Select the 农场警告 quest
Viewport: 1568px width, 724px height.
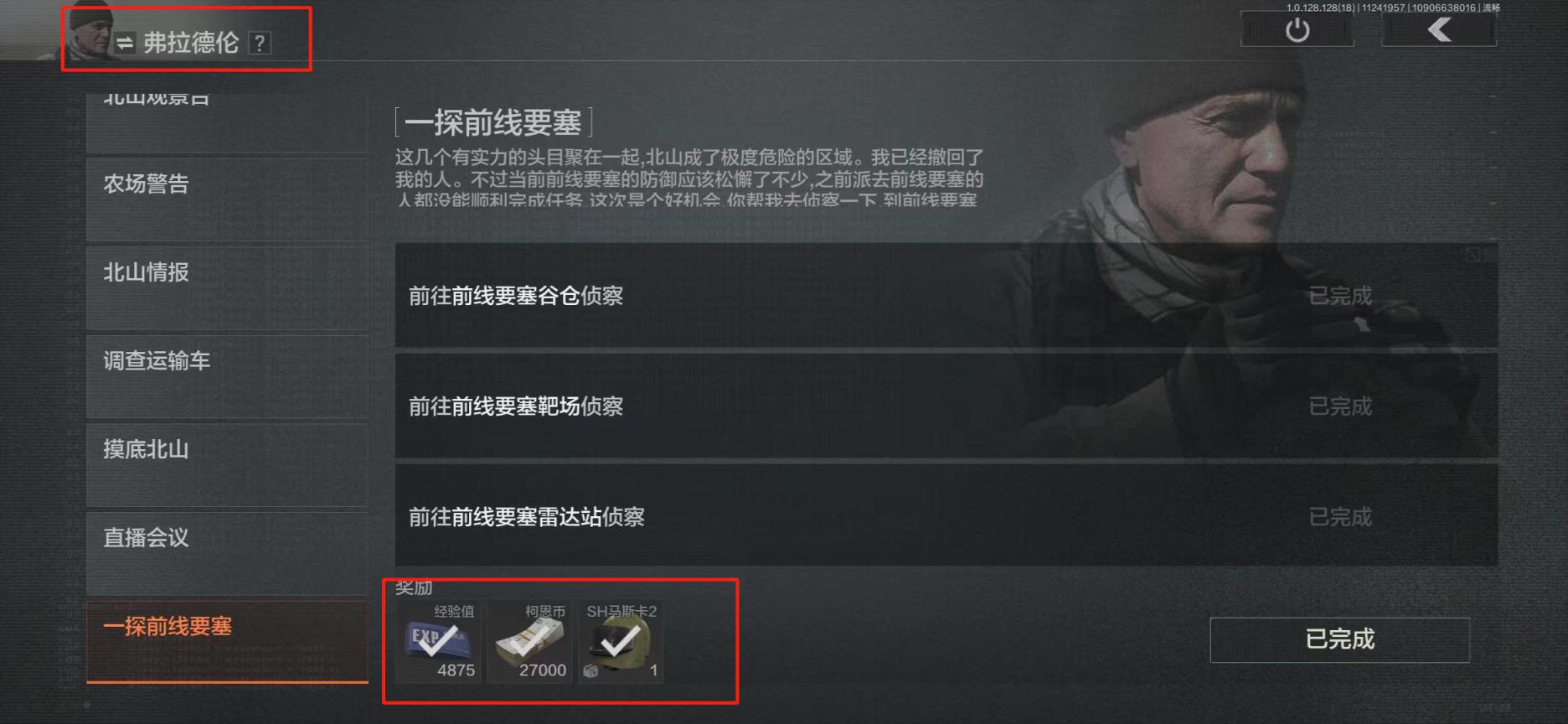point(227,199)
